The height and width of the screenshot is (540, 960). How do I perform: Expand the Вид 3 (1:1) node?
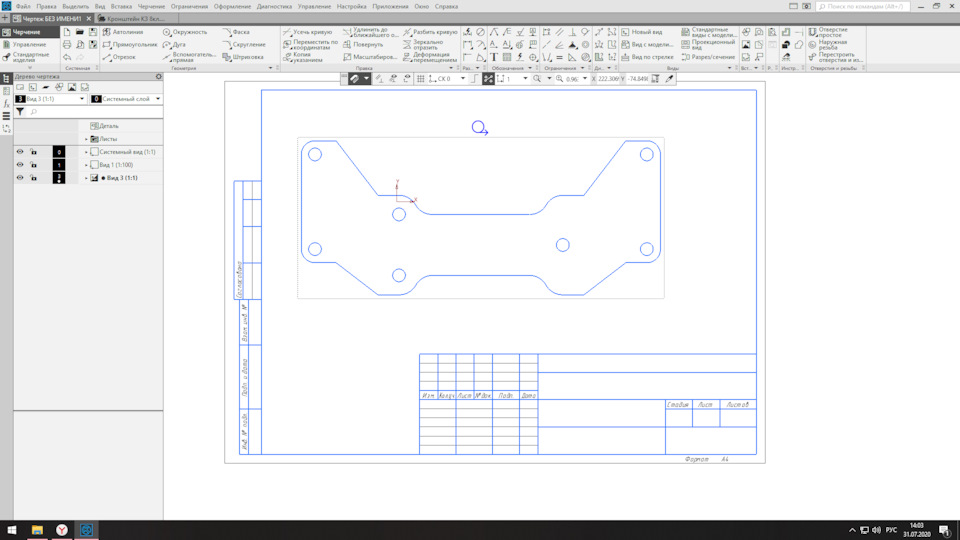click(x=86, y=178)
